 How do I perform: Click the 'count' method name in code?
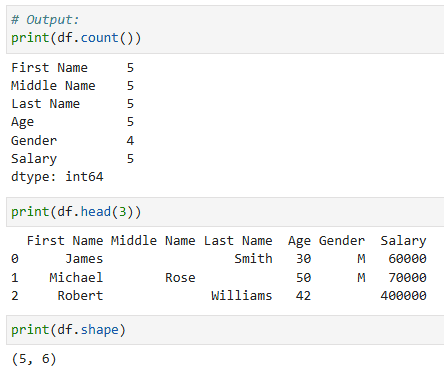(x=100, y=38)
